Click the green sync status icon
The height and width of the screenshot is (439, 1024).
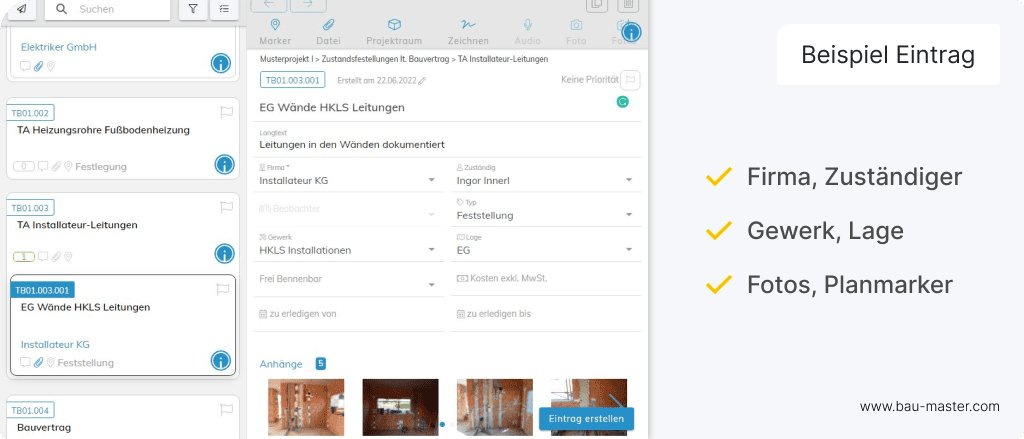click(622, 102)
